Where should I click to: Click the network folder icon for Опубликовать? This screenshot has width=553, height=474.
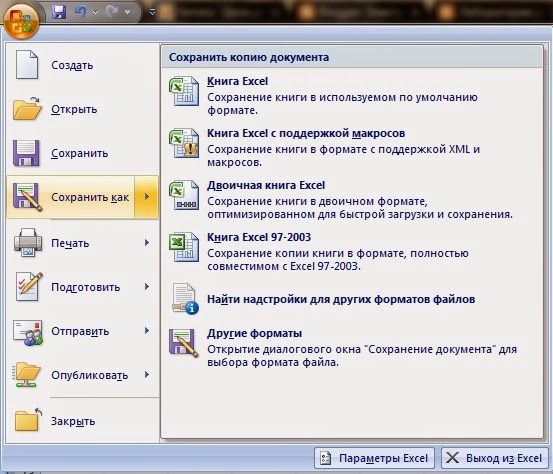pos(27,375)
